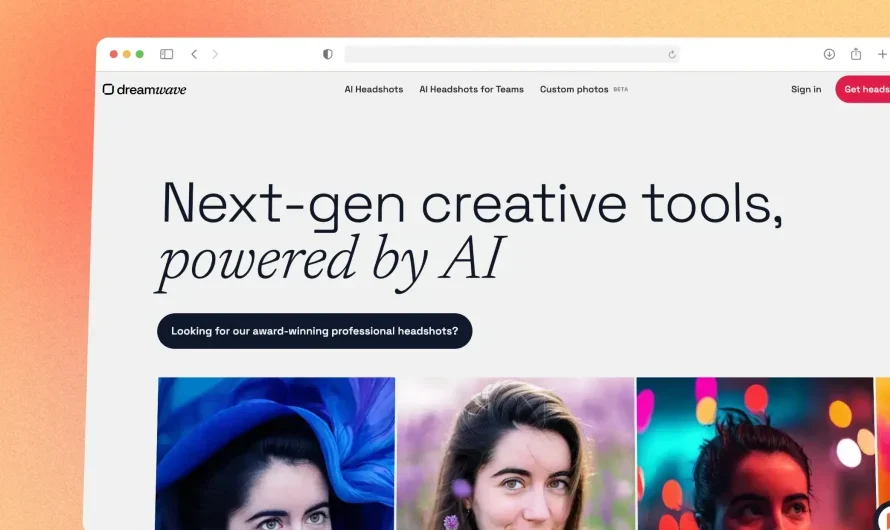Viewport: 890px width, 530px height.
Task: Click the green fullscreen window button
Action: (x=140, y=54)
